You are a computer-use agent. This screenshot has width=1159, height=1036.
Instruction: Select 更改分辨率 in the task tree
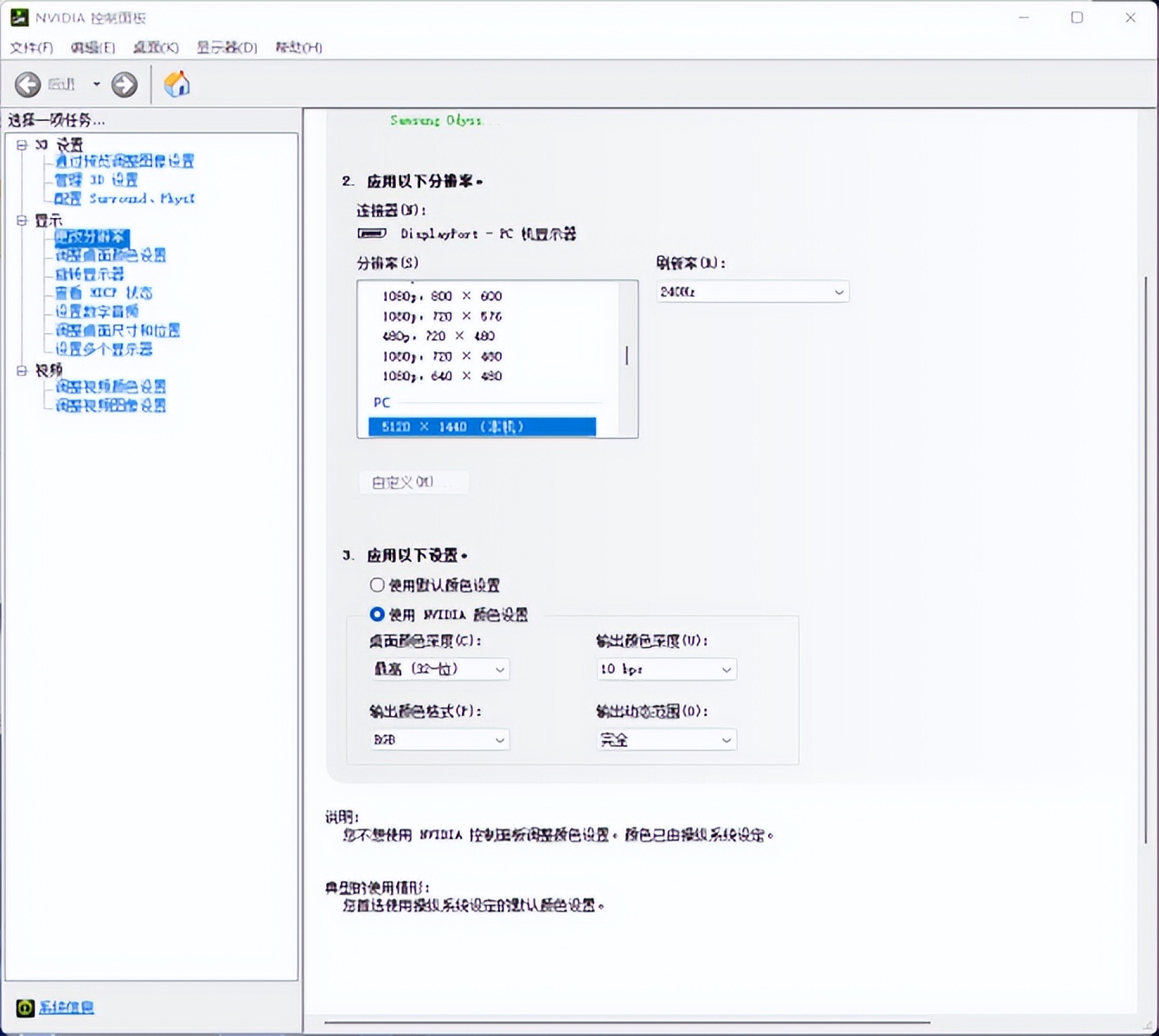click(91, 237)
